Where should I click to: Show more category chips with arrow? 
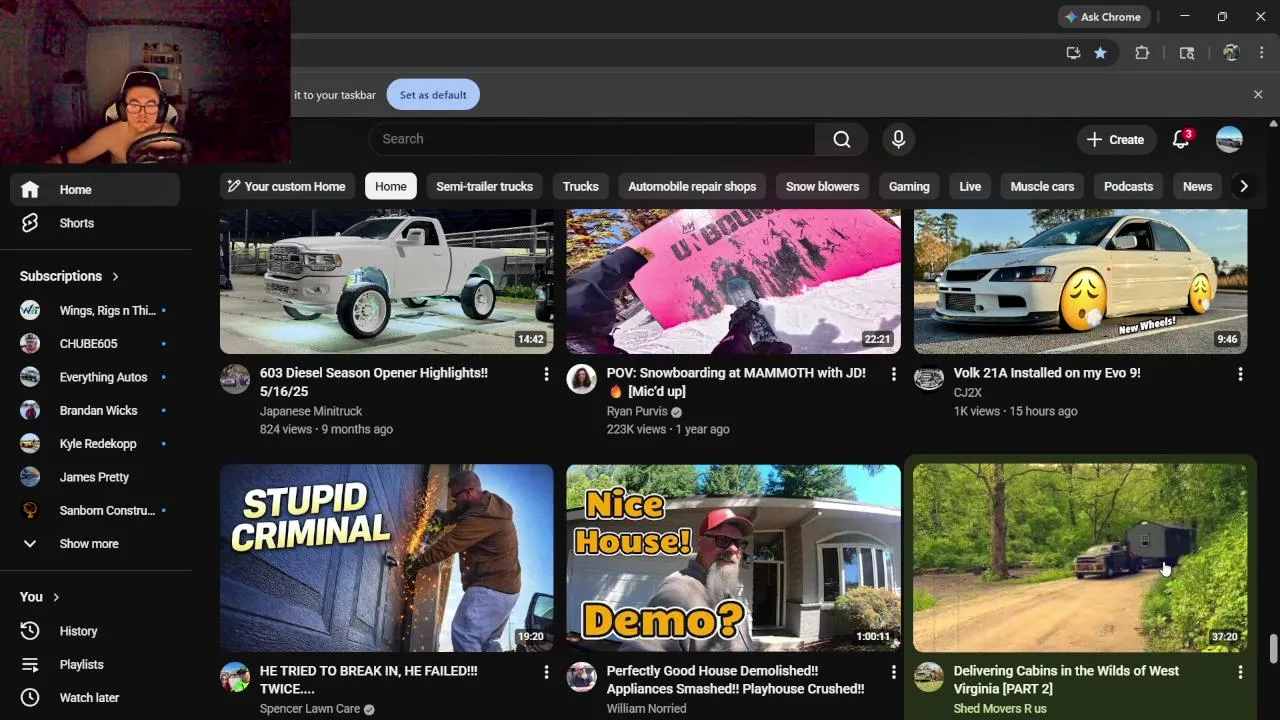tap(1243, 186)
